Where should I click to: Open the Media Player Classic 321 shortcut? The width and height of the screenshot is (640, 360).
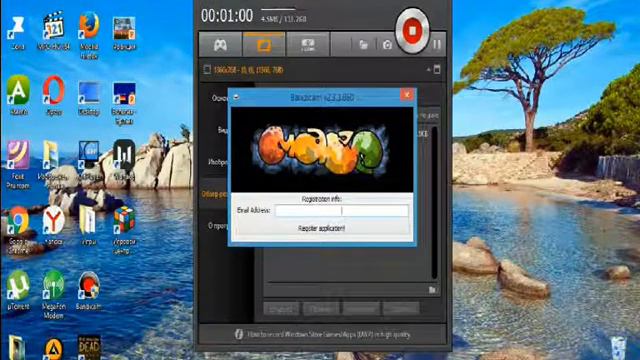[53, 30]
